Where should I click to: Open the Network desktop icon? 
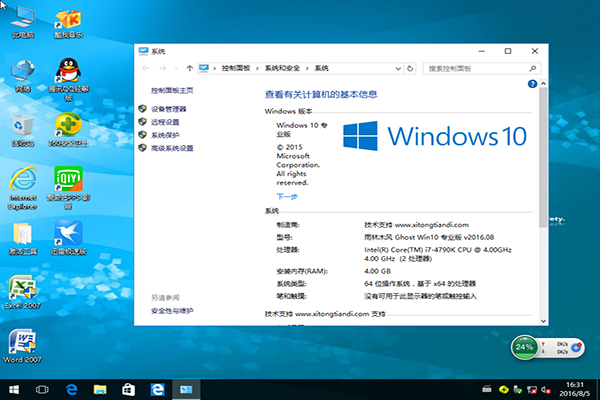[23, 76]
